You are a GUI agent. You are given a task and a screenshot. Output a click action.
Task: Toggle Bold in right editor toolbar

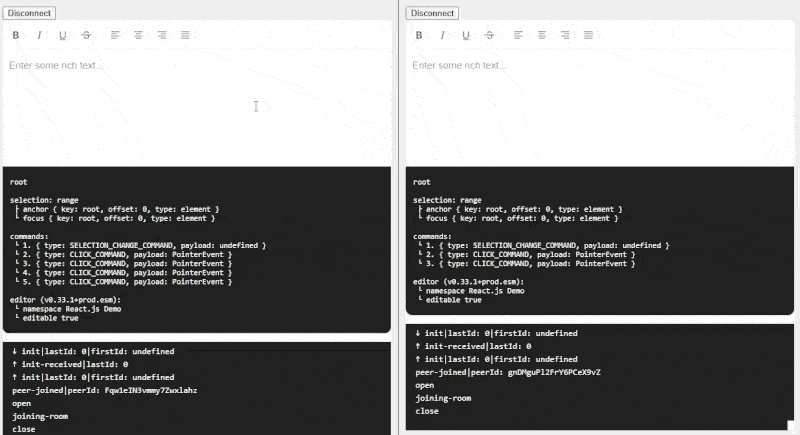pyautogui.click(x=419, y=35)
